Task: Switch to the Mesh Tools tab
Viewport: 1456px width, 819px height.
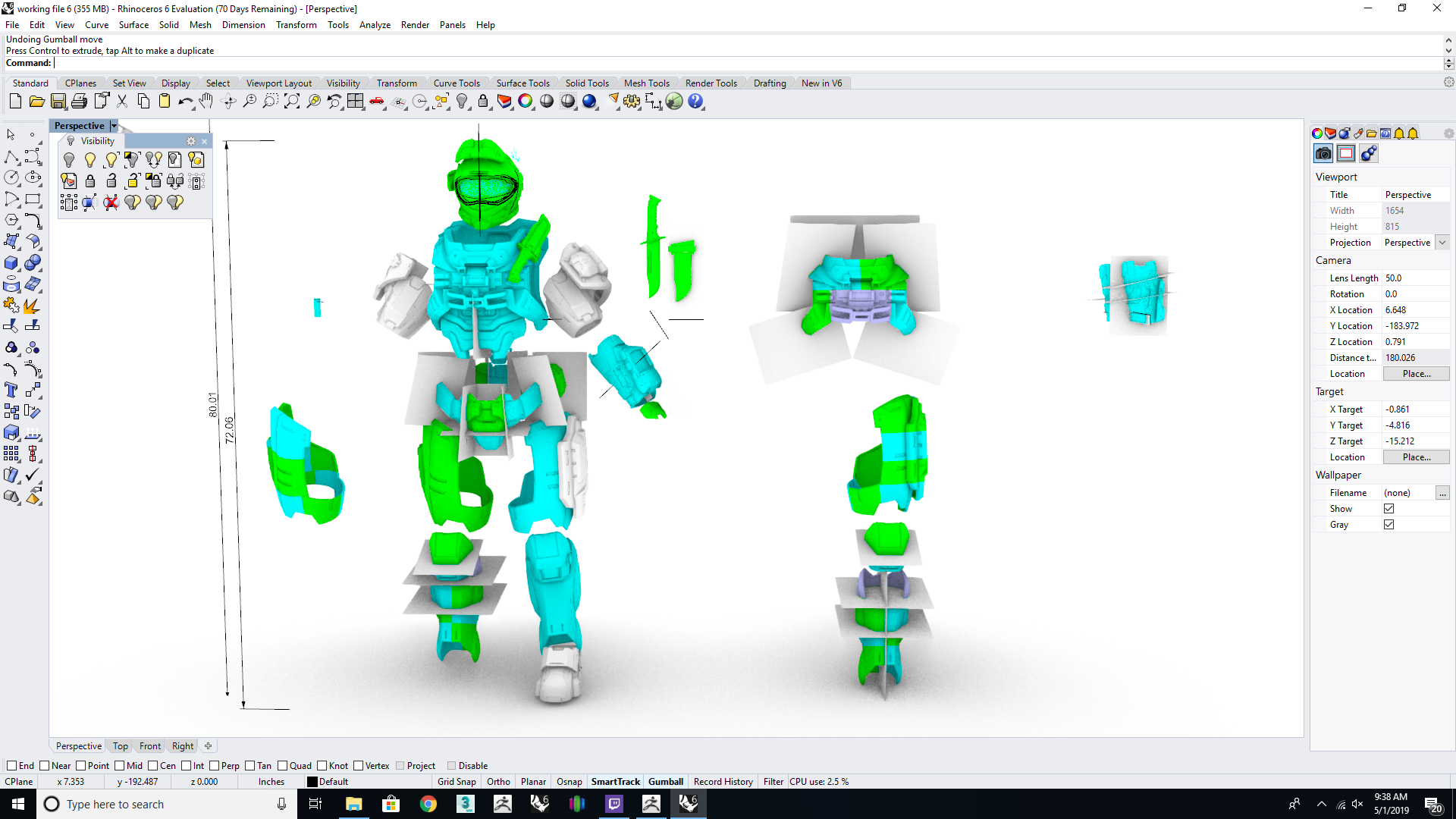Action: 646,83
